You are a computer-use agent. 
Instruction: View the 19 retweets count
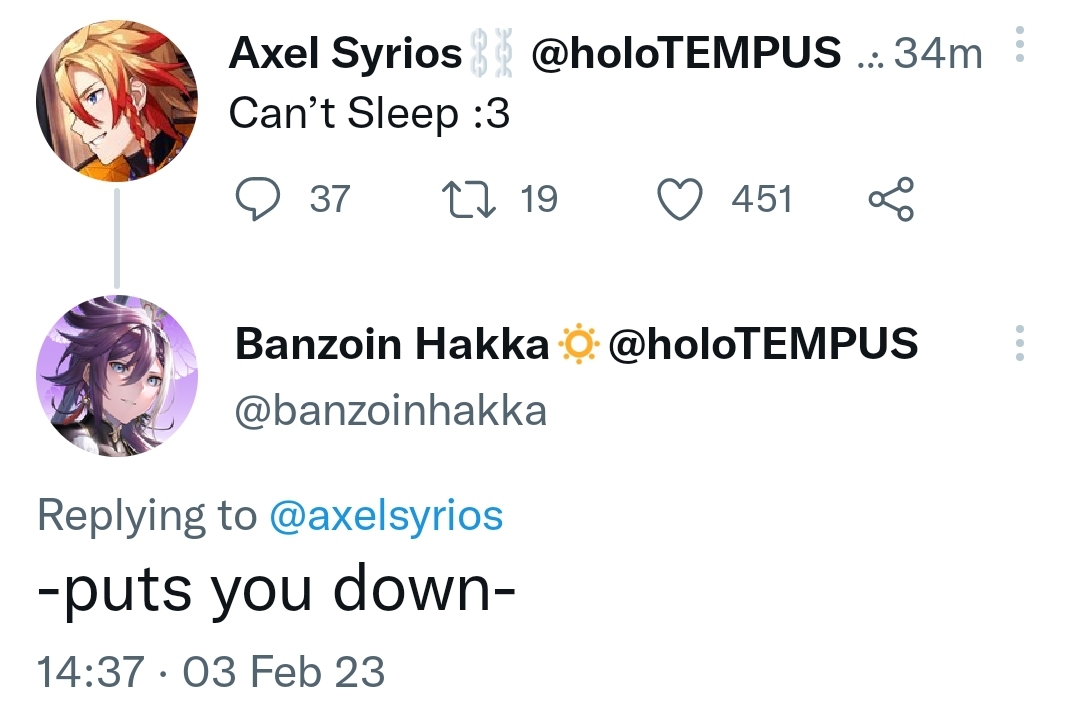[x=539, y=199]
